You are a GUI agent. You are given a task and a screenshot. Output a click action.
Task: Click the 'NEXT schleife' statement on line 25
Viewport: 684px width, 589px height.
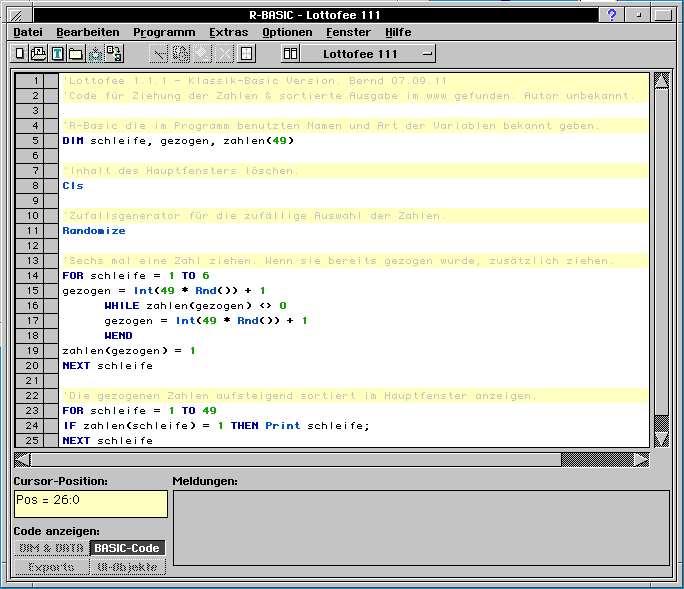click(108, 441)
